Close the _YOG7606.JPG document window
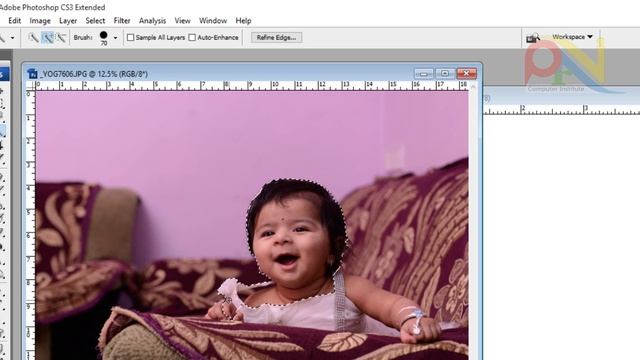Viewport: 640px width, 360px height. click(466, 73)
